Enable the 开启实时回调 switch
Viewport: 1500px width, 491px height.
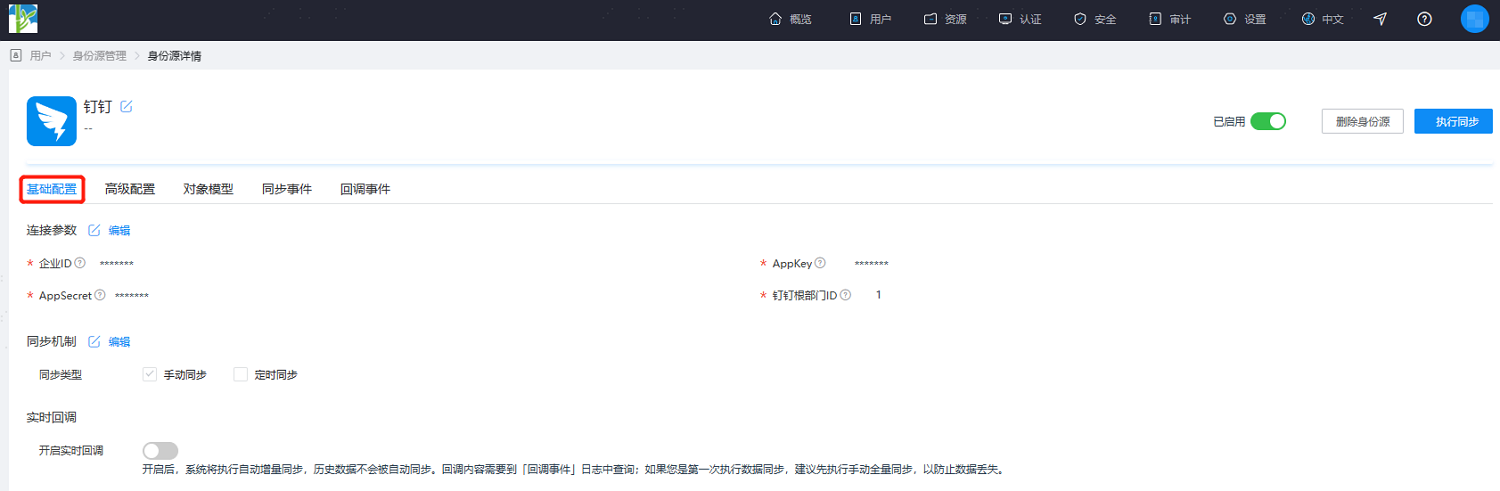[161, 451]
